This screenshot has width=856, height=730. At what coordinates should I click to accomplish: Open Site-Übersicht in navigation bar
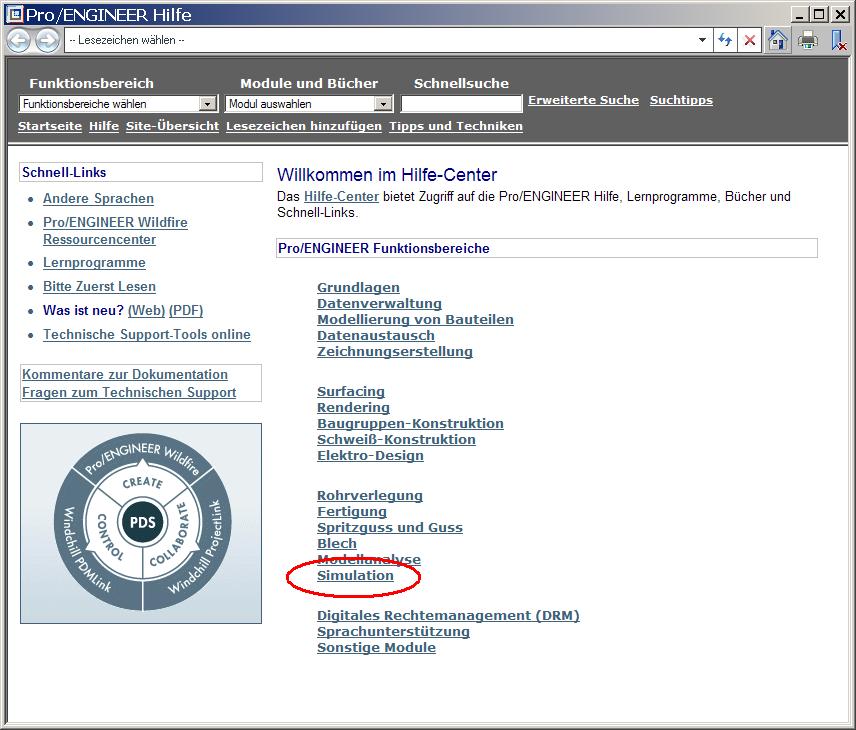click(x=173, y=126)
